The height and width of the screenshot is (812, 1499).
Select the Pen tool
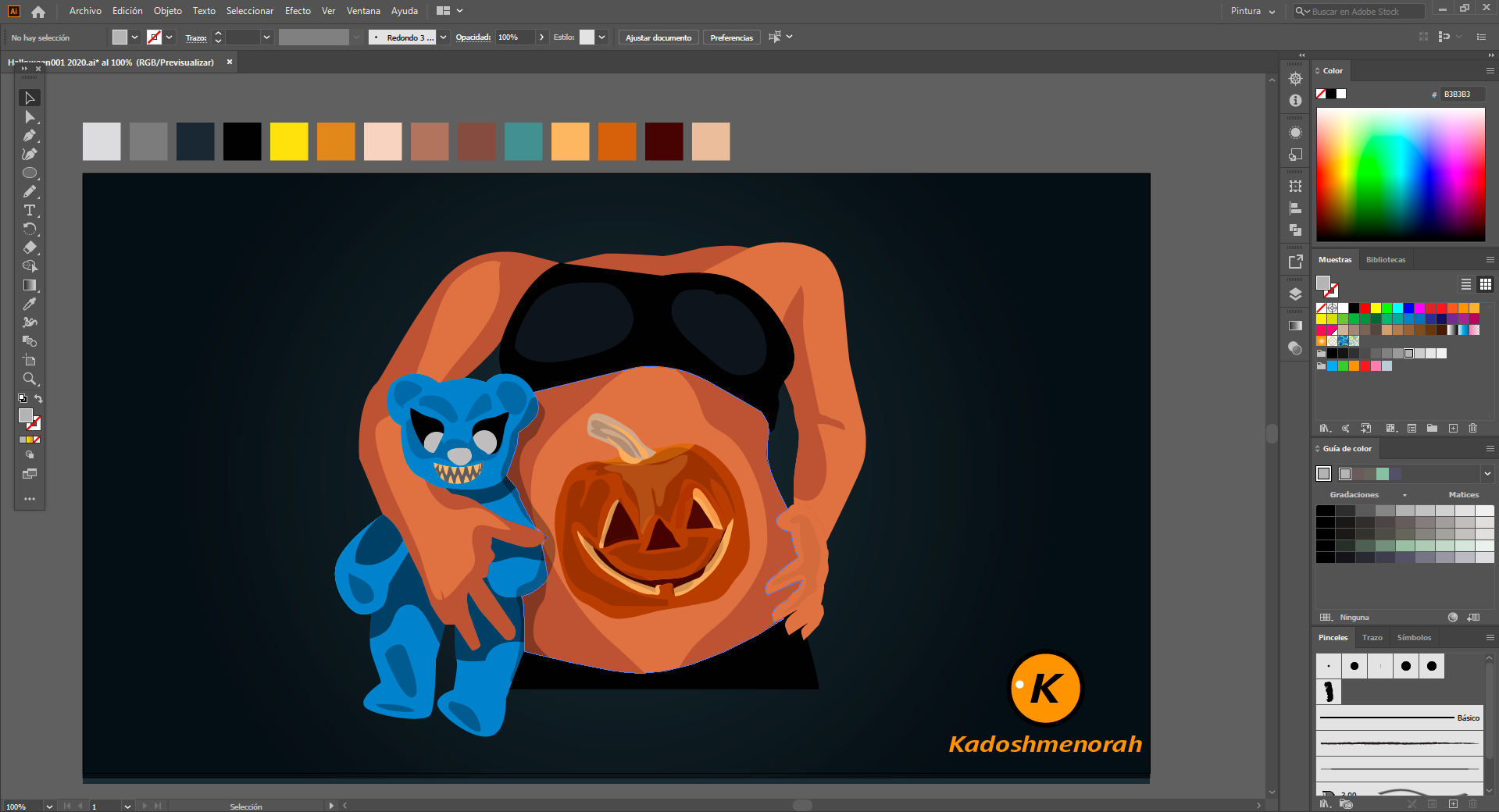click(x=30, y=136)
